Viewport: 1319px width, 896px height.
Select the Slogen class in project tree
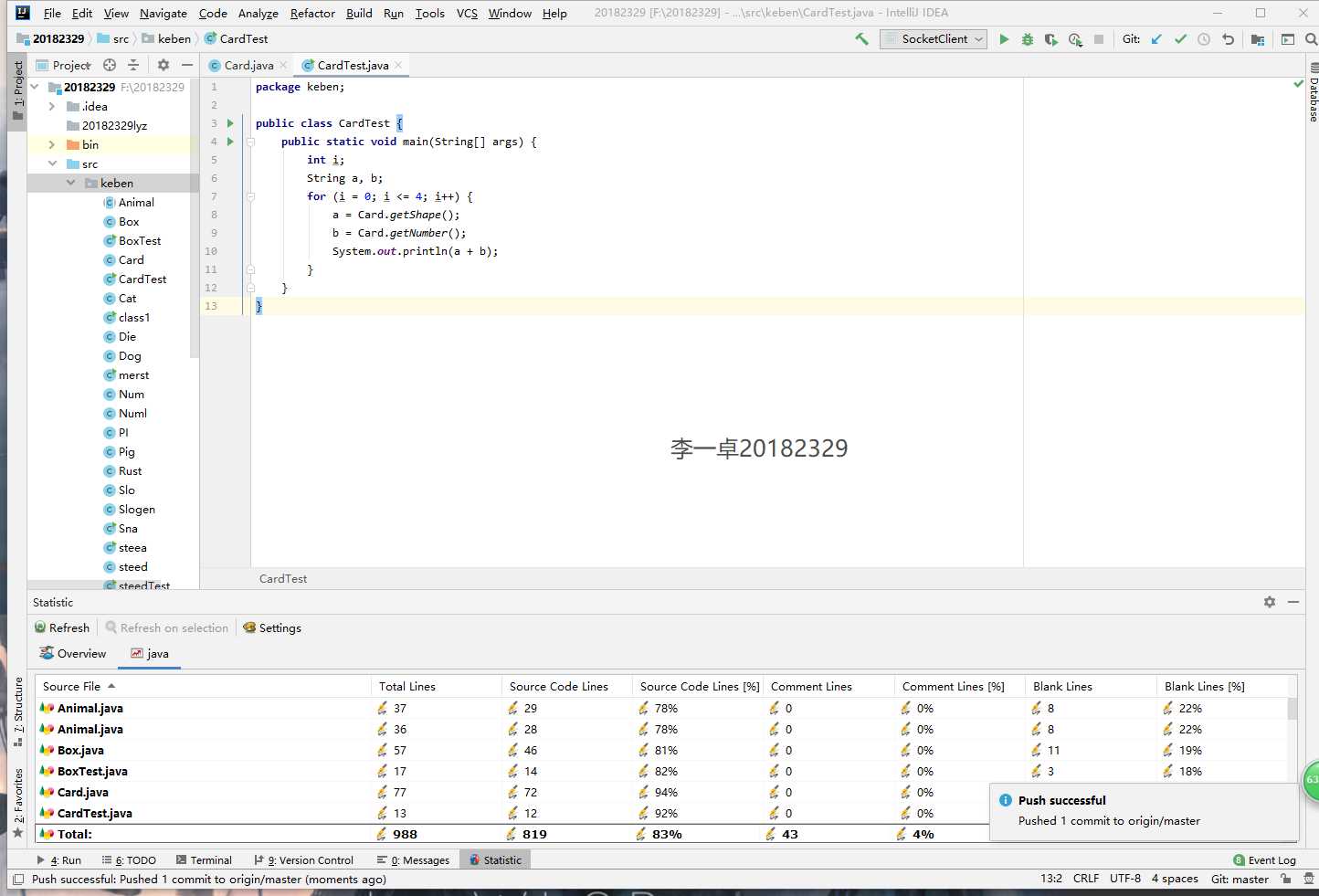pyautogui.click(x=129, y=509)
